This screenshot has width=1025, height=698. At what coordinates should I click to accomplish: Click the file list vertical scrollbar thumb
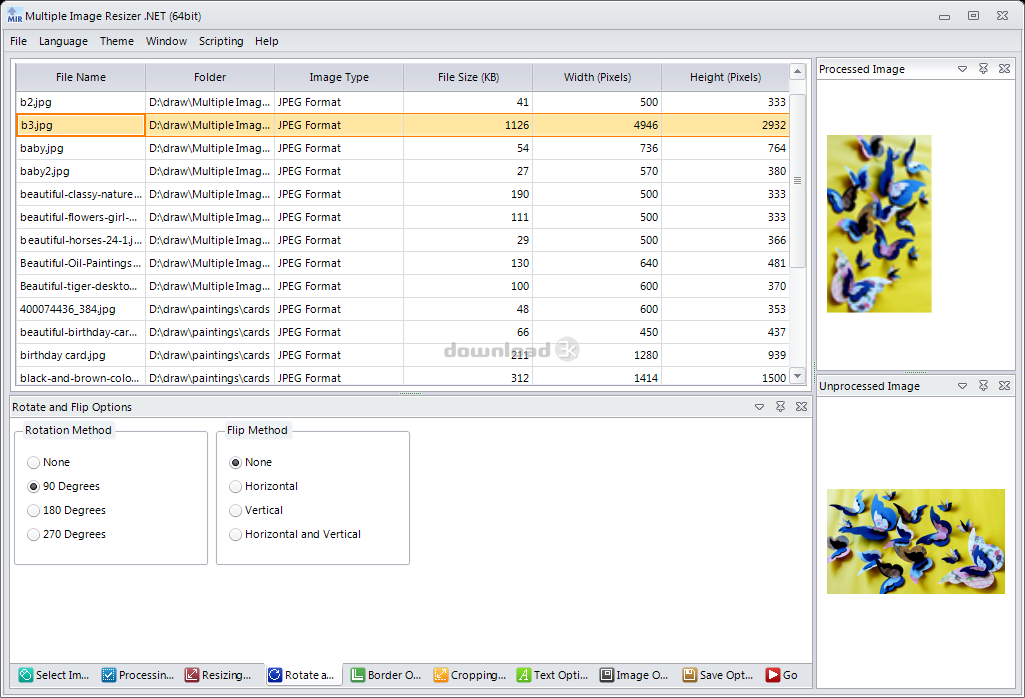point(798,180)
